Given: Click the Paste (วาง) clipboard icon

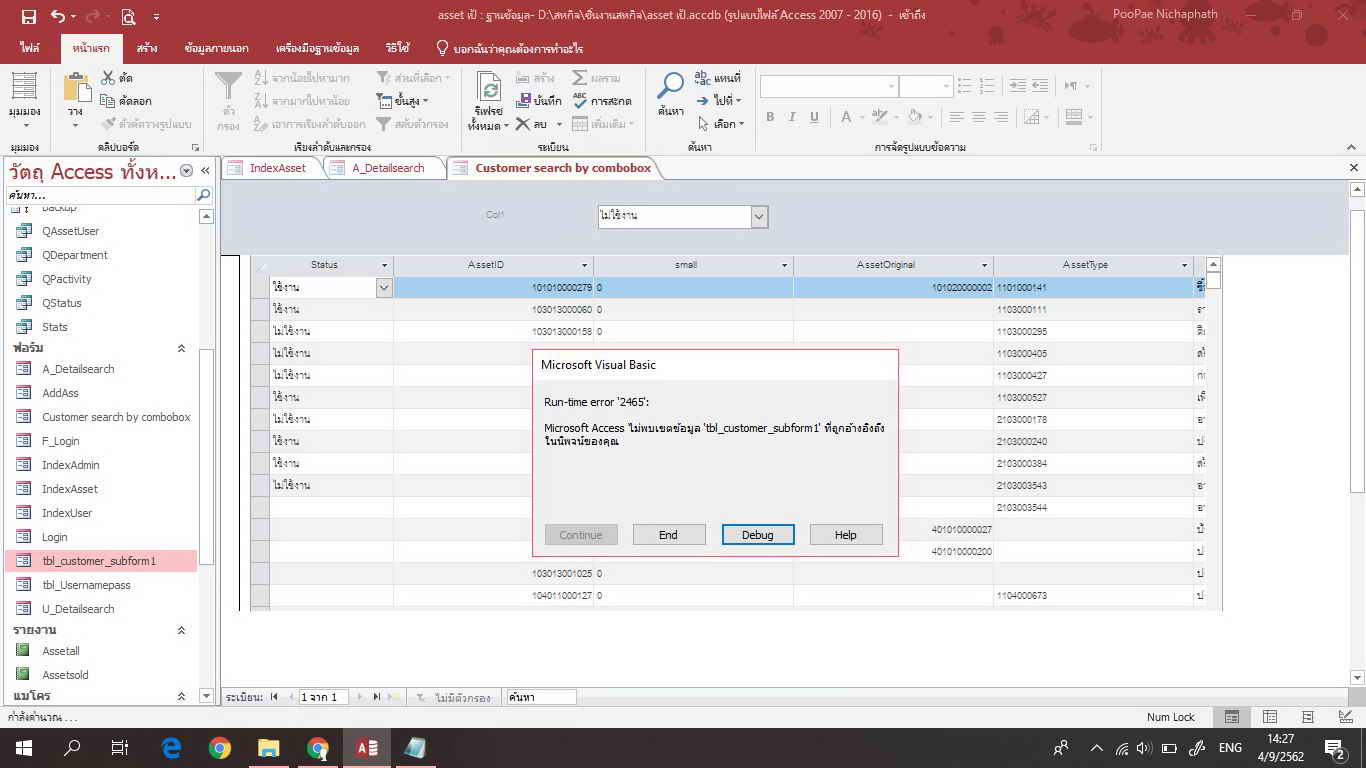Looking at the screenshot, I should [76, 87].
